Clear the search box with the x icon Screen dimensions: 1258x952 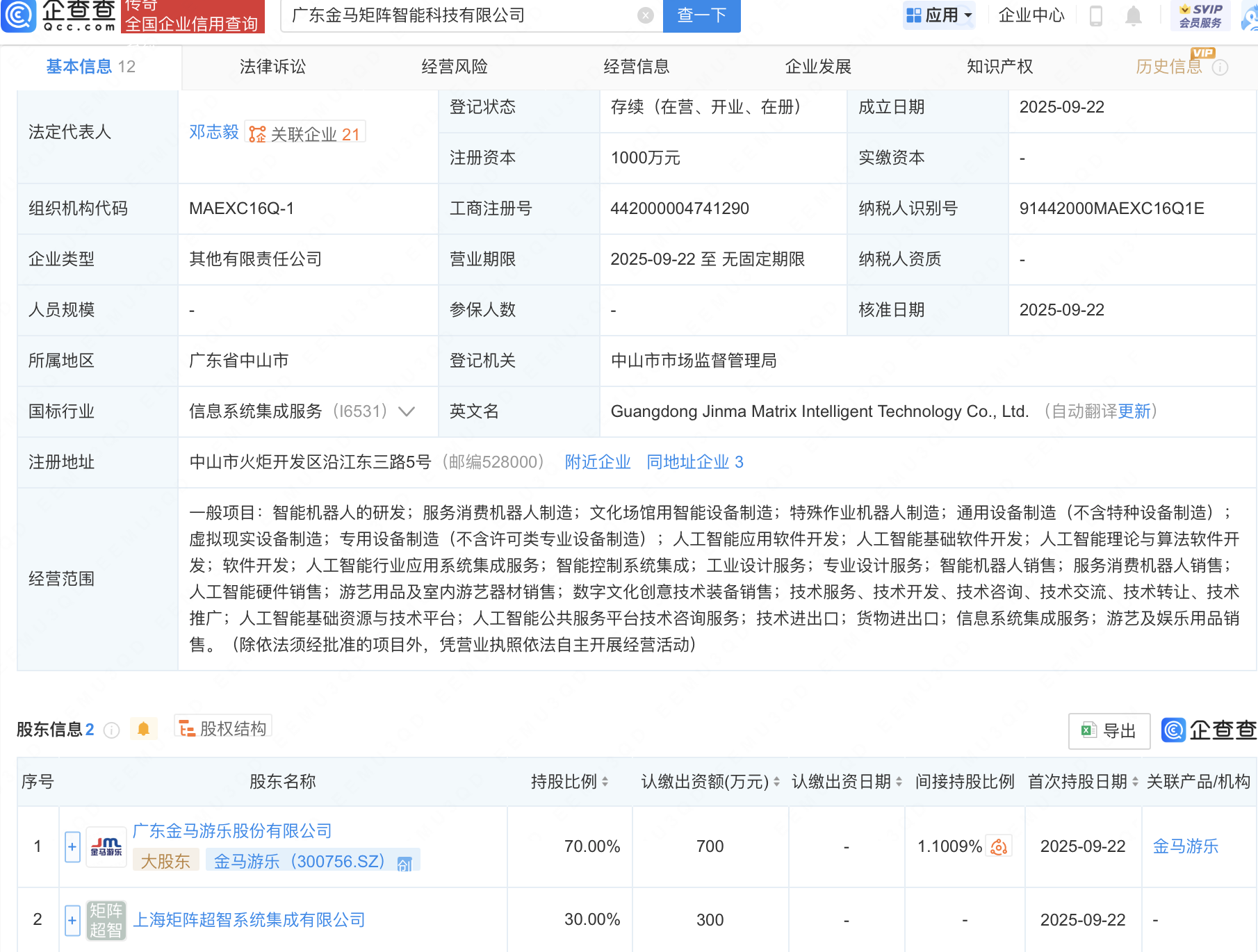click(x=645, y=16)
